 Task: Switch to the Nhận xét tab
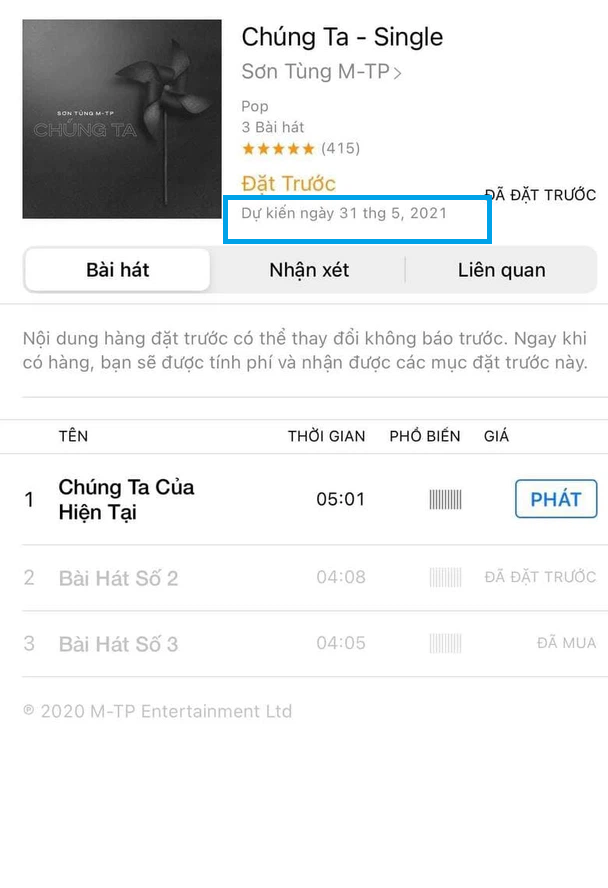[309, 270]
